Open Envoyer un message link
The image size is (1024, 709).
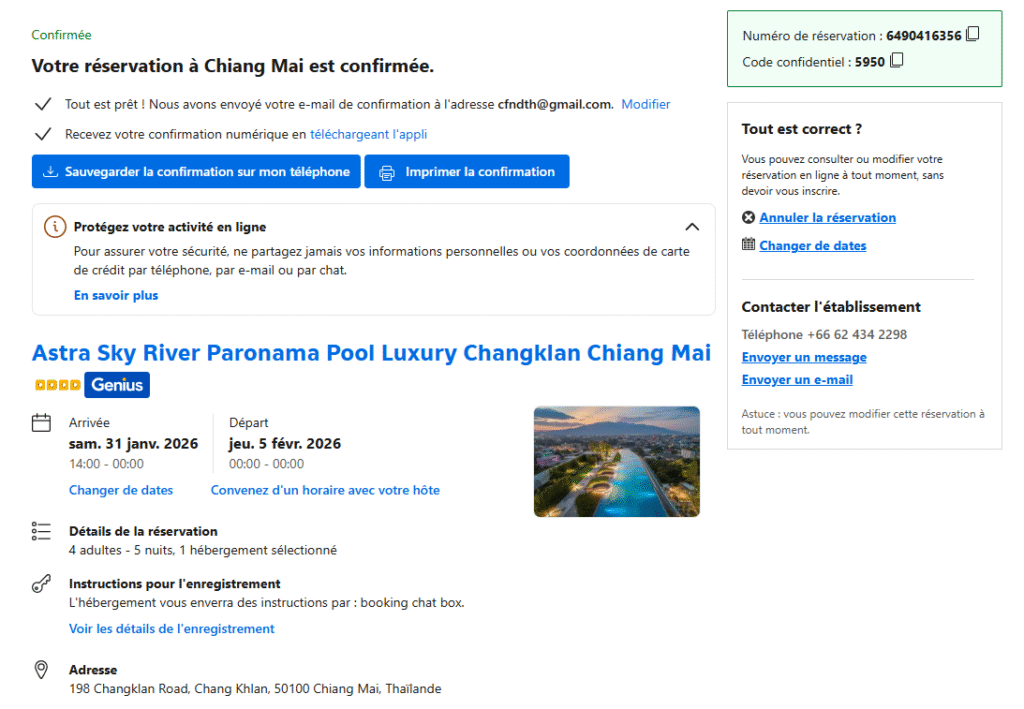click(804, 358)
